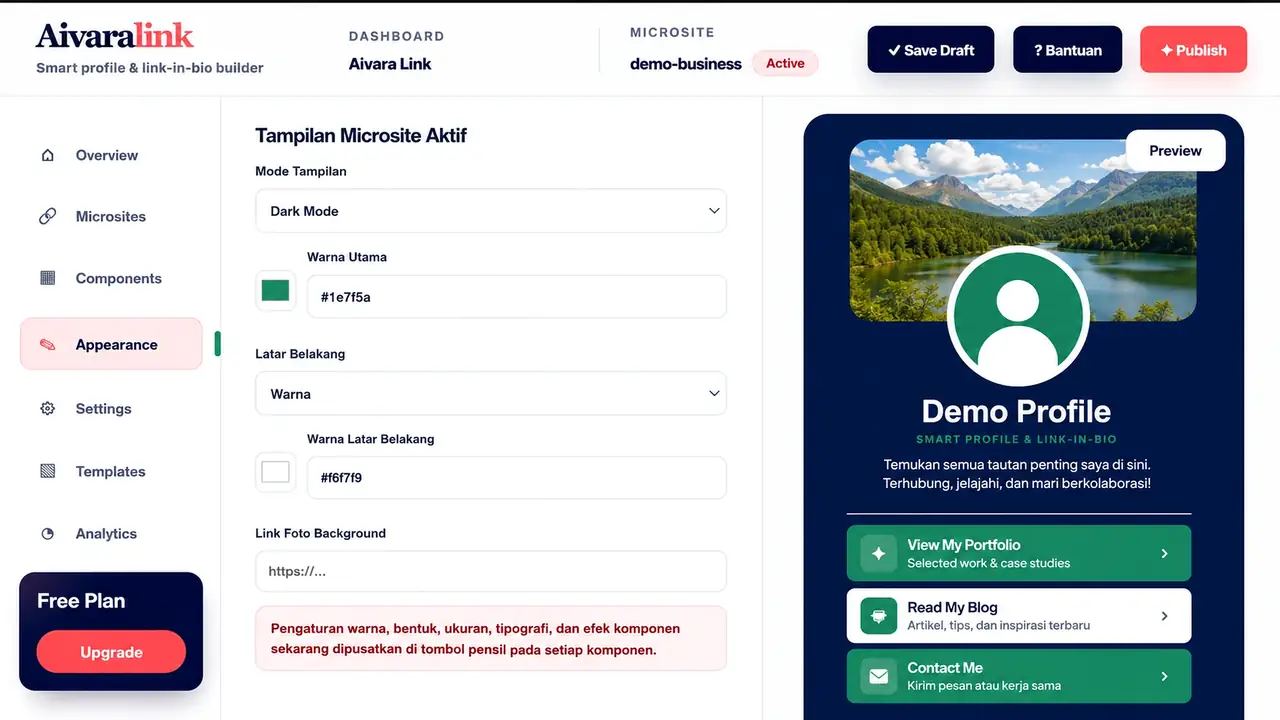Click the View My Portfolio chevron arrow
Viewport: 1280px width, 720px height.
pyautogui.click(x=1164, y=553)
